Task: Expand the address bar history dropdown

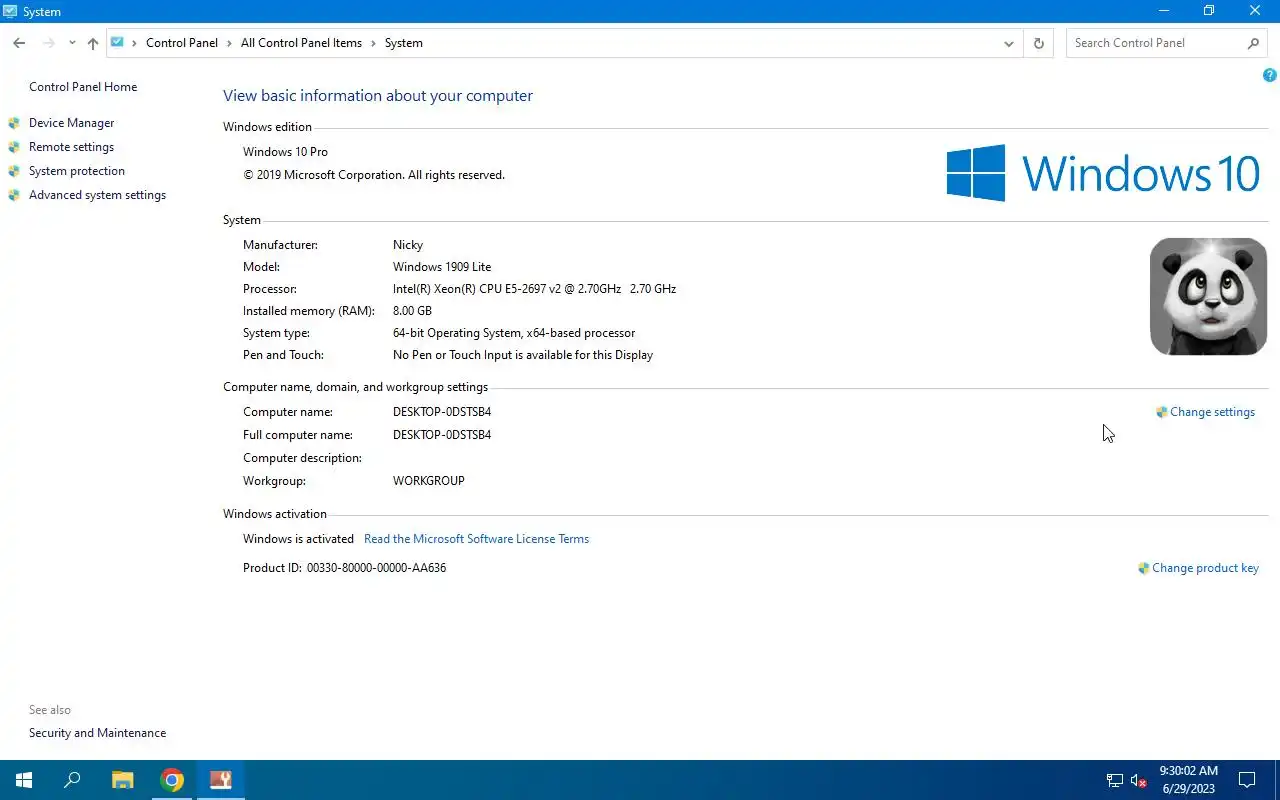Action: point(1009,43)
